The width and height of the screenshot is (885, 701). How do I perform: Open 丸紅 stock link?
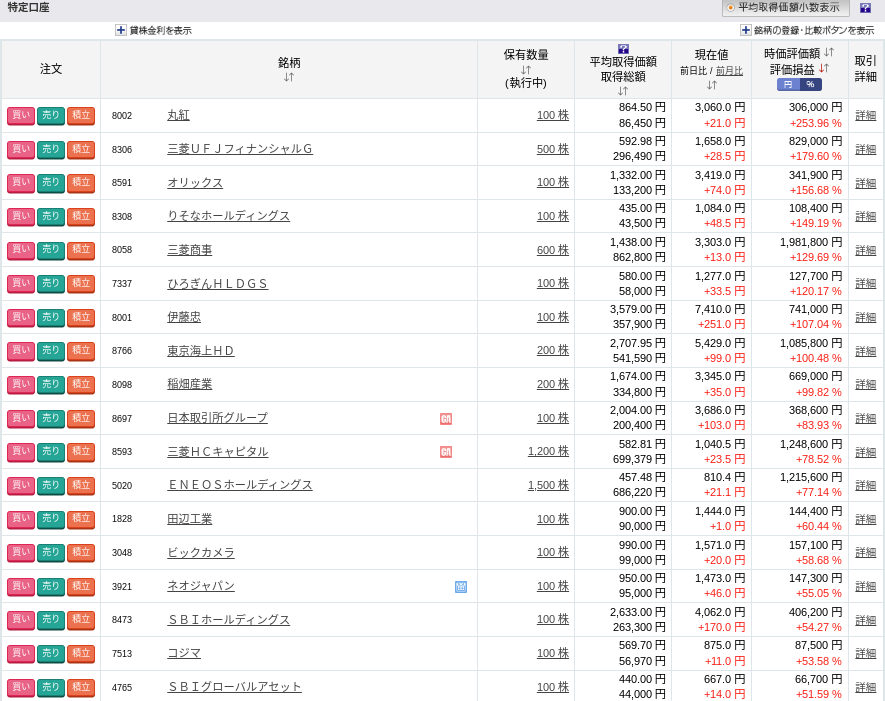(x=178, y=115)
